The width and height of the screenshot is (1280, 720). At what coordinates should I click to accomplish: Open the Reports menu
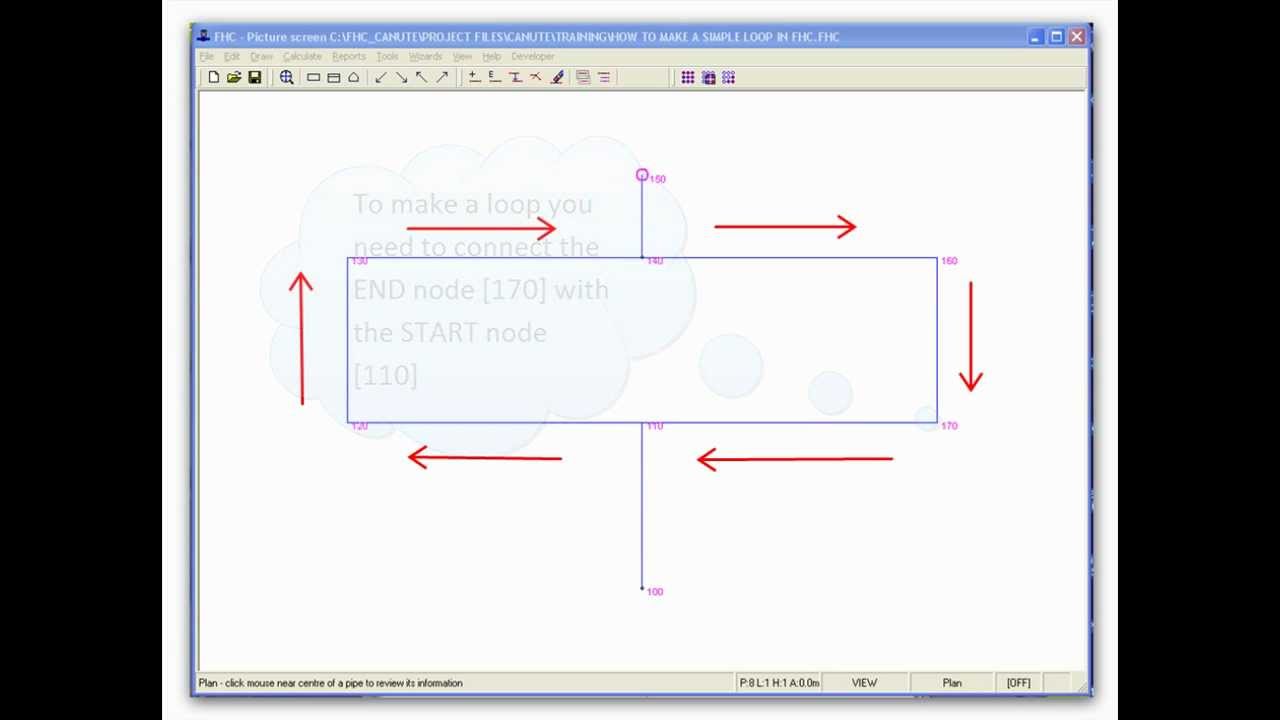[349, 56]
